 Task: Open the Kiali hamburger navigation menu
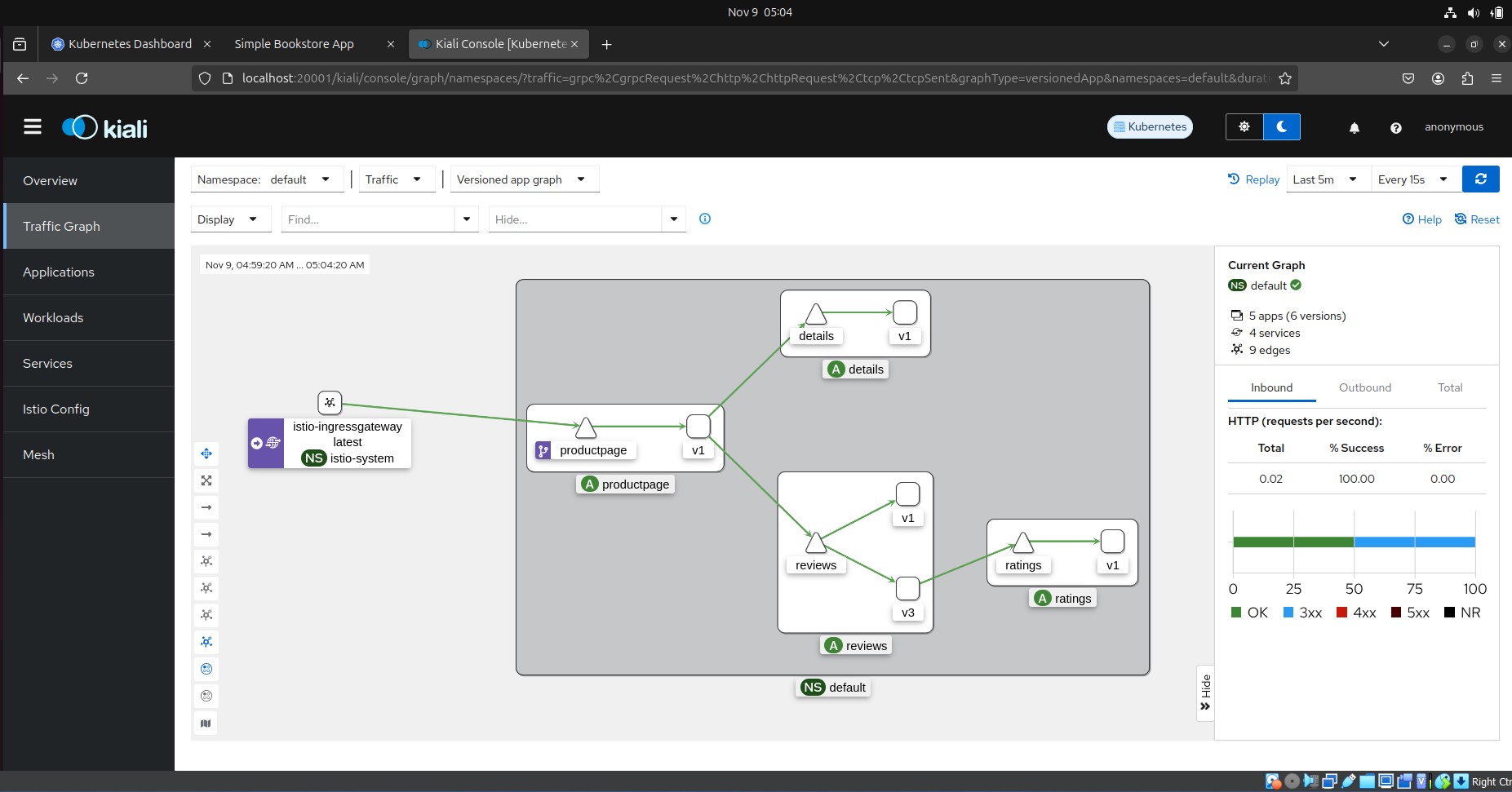(33, 126)
